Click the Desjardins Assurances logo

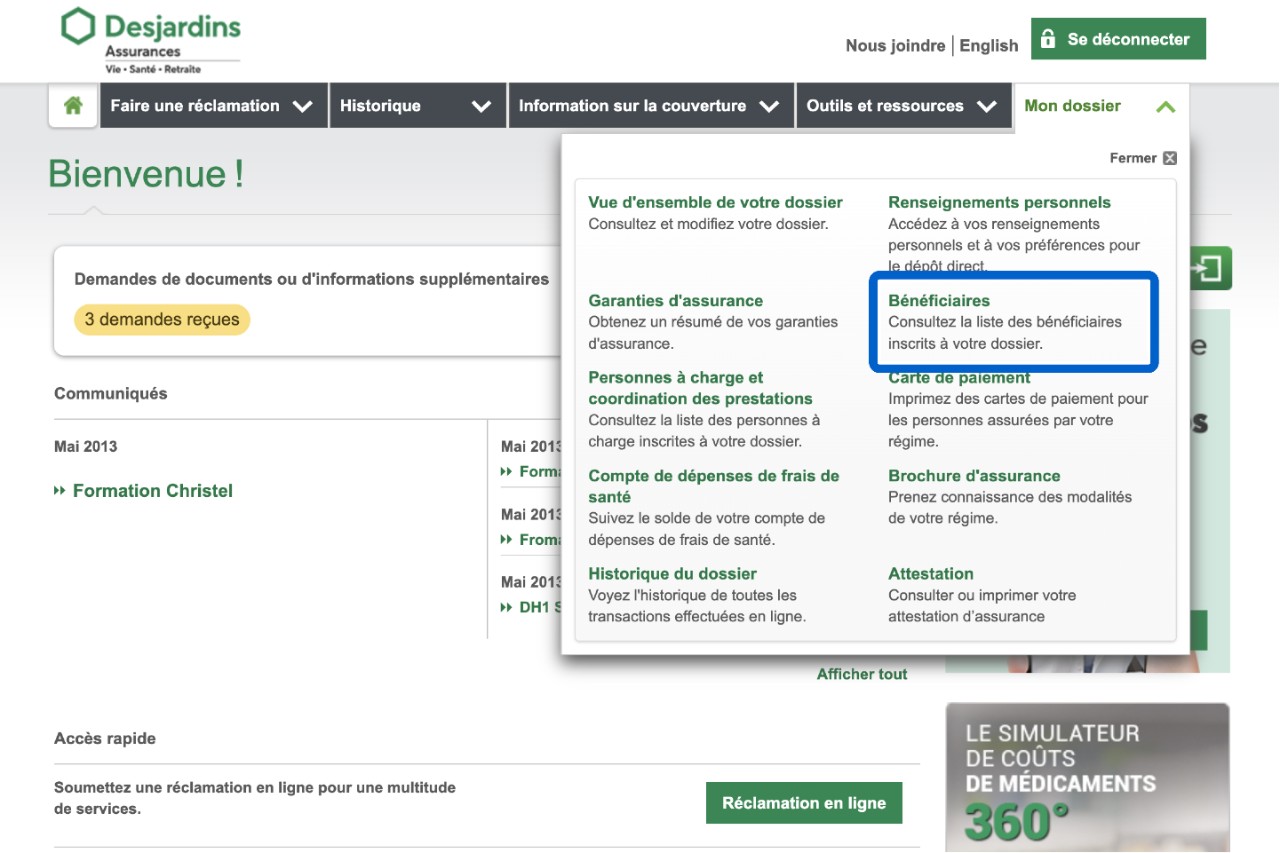pos(150,41)
